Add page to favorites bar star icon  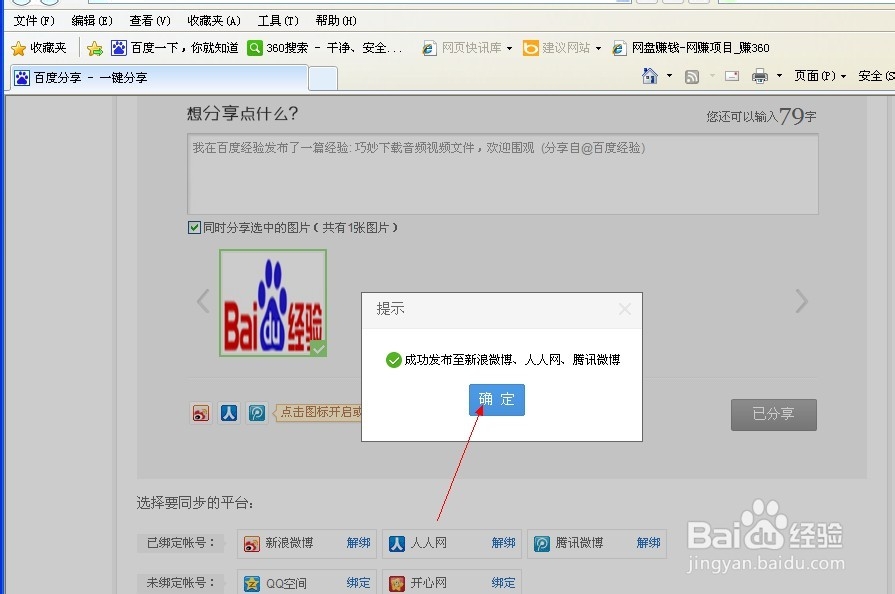pos(95,49)
